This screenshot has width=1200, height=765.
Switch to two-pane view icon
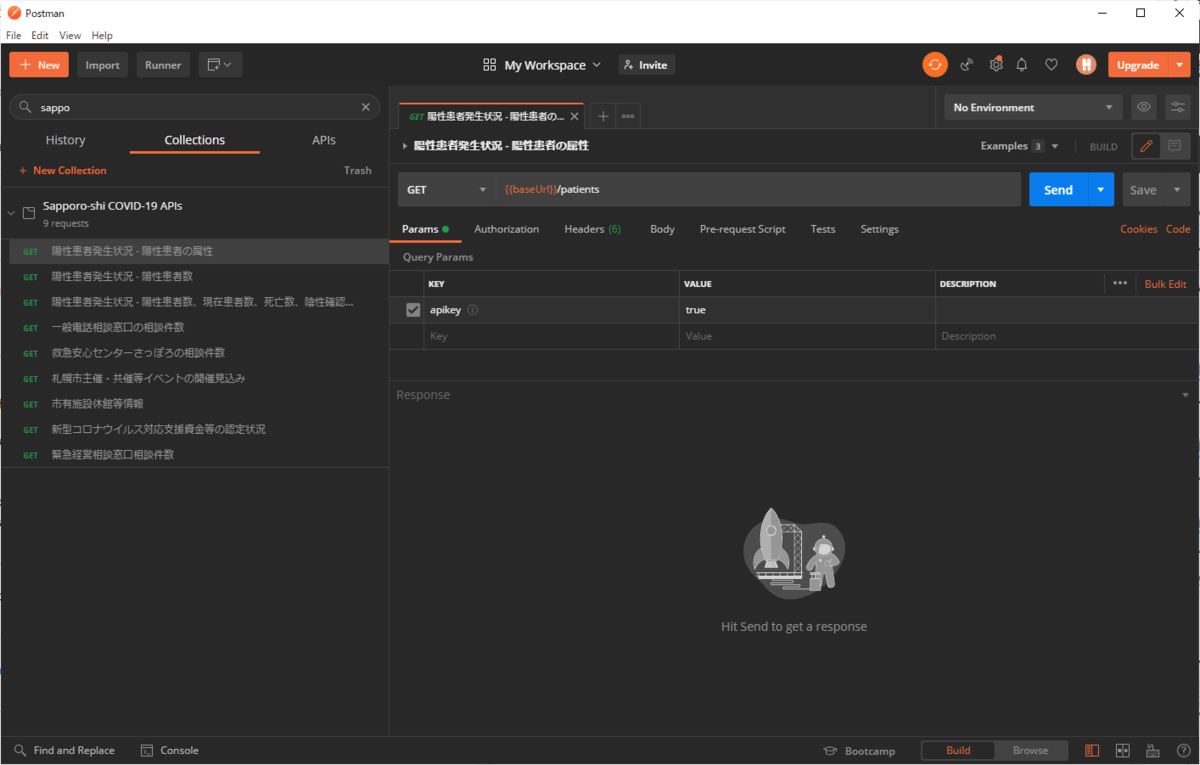coord(1122,751)
